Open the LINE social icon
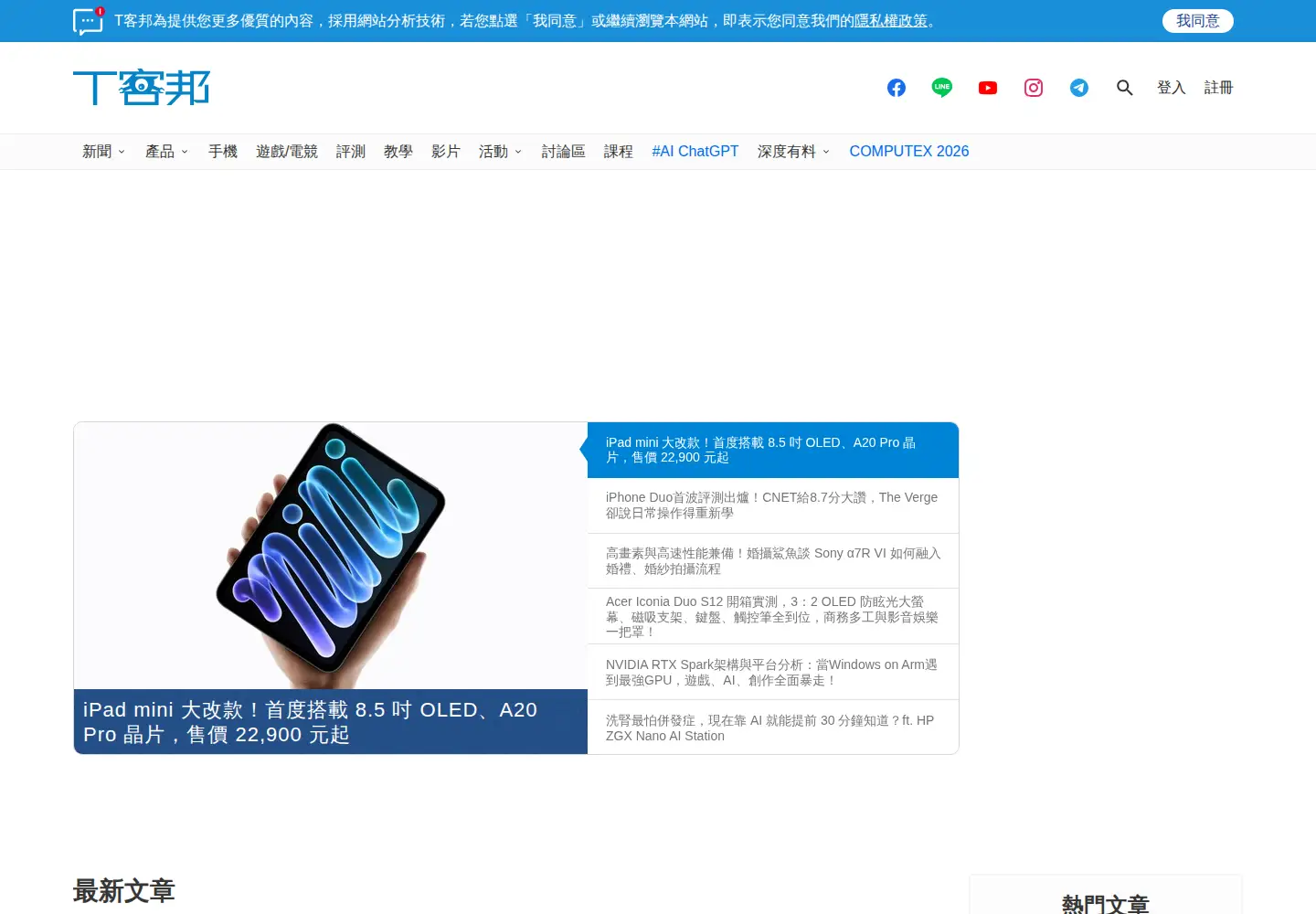Screen dimensions: 1316x914 point(942,88)
